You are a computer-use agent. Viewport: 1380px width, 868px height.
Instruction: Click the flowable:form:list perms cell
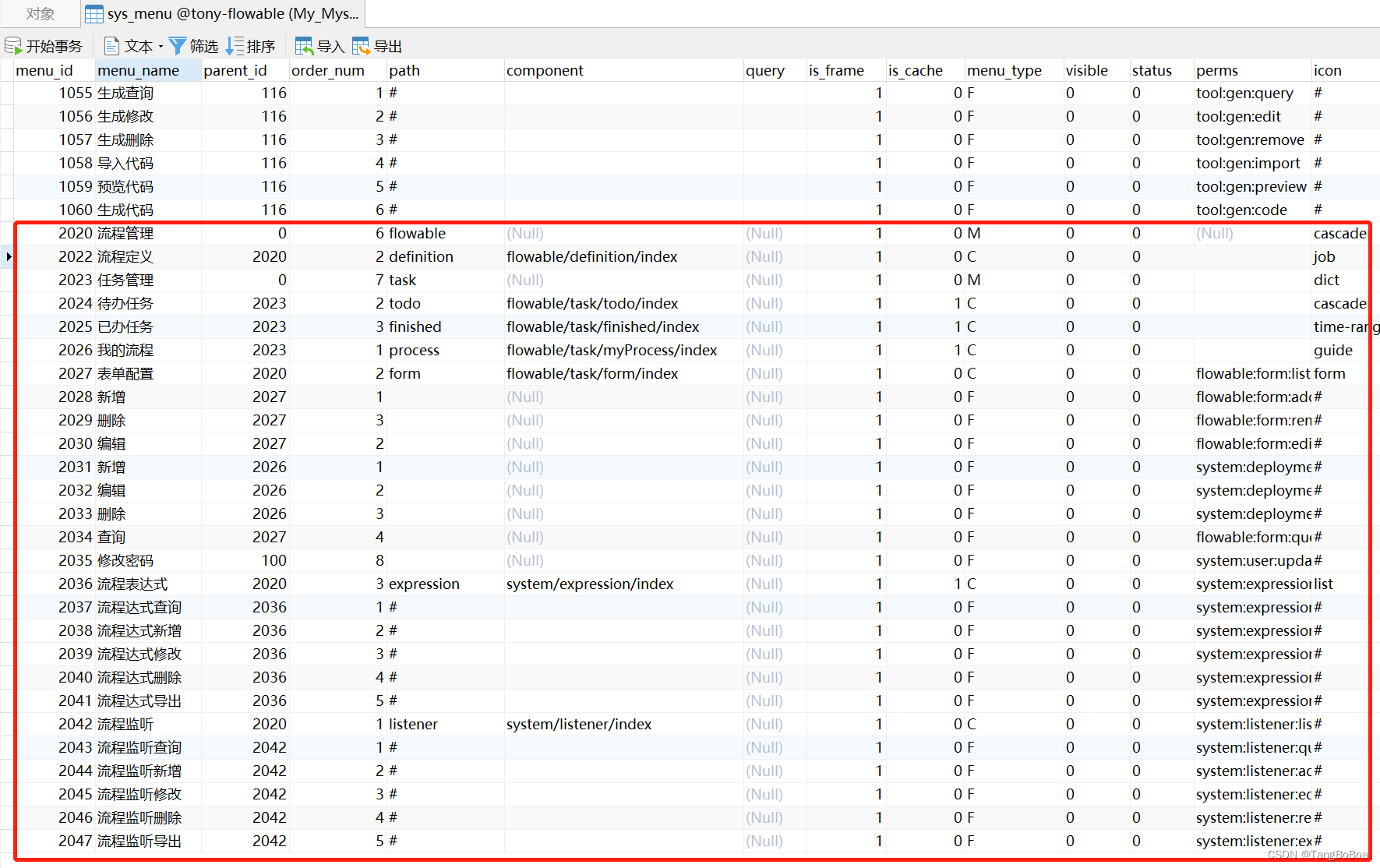[x=1253, y=373]
